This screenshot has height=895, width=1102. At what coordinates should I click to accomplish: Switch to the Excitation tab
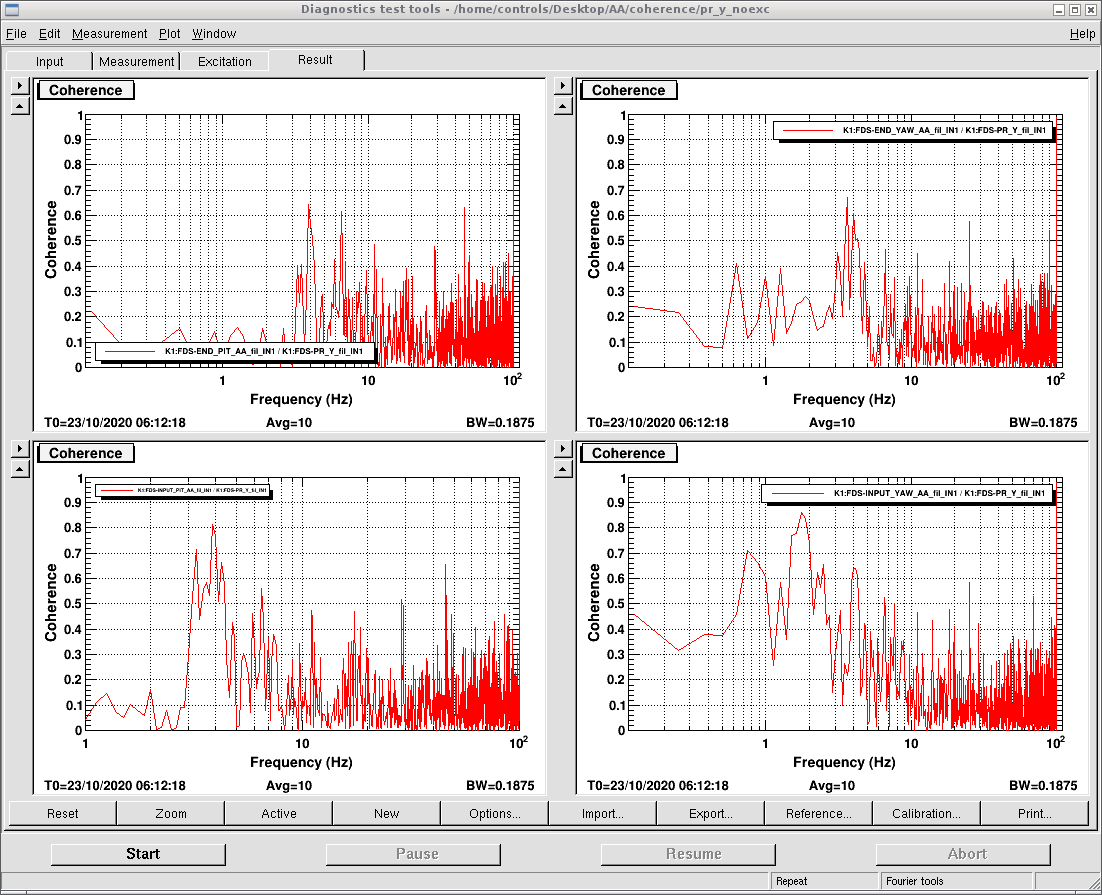[x=224, y=61]
